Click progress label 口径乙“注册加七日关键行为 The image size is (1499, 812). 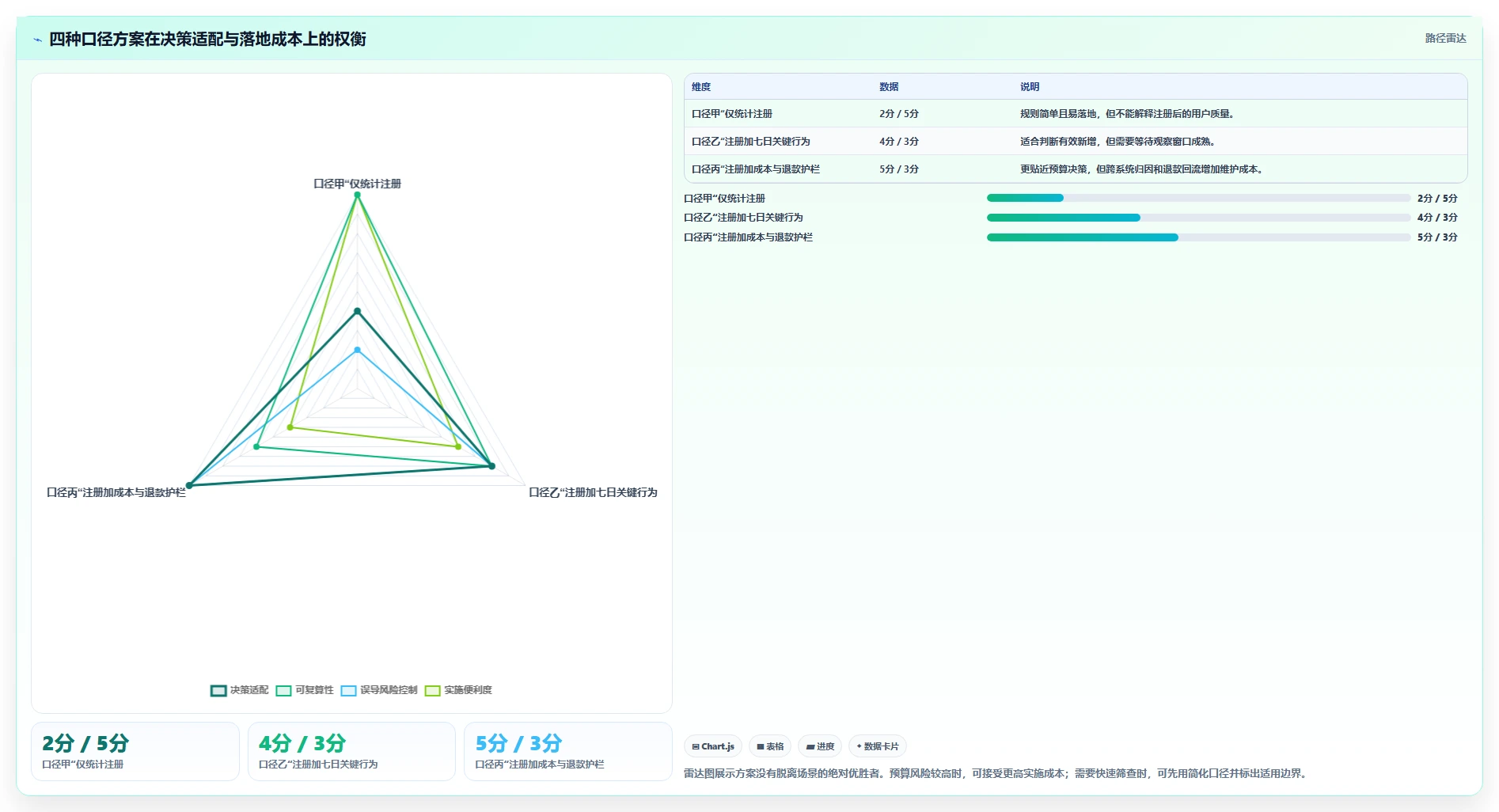tap(743, 218)
